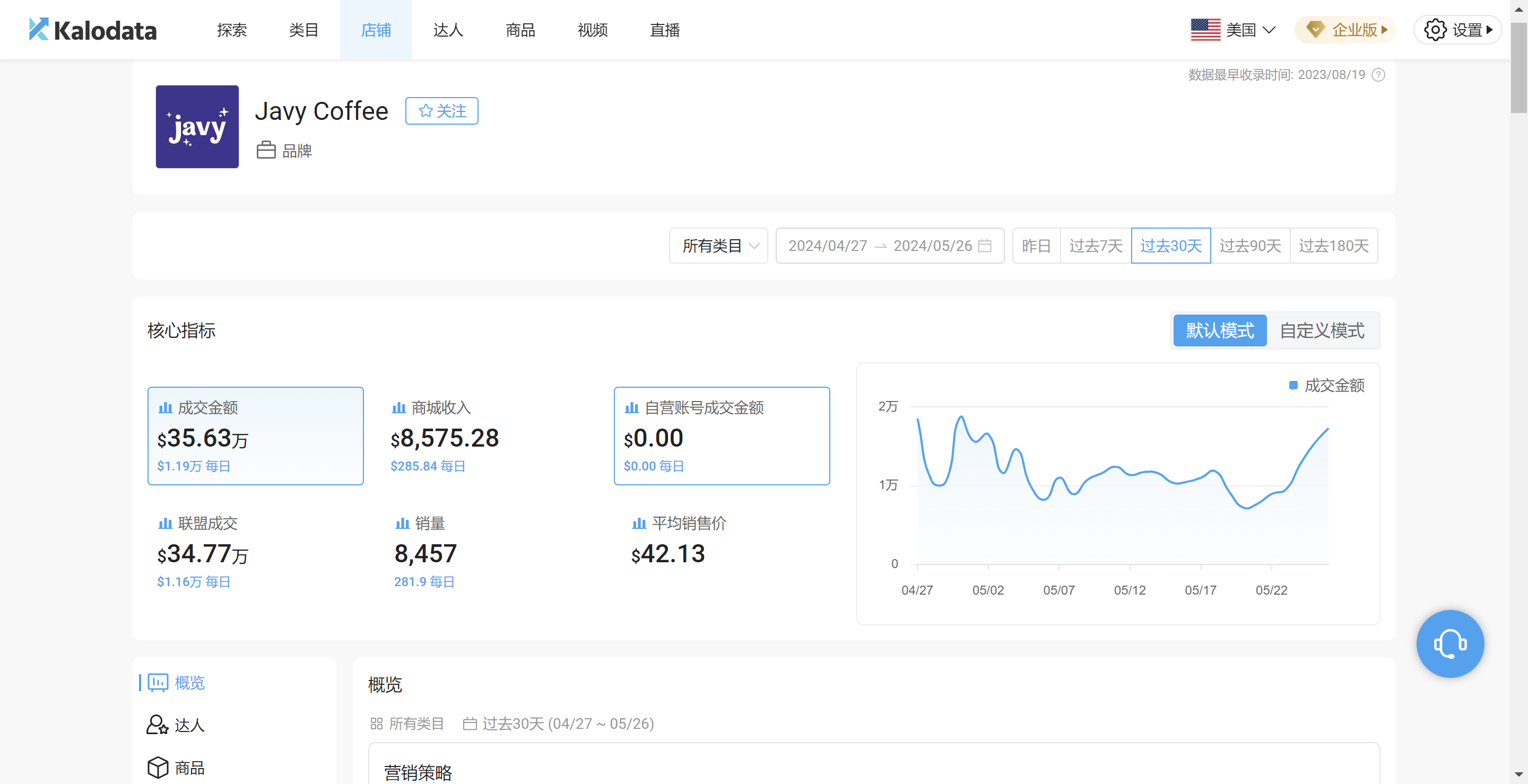Expand the 设置 settings menu
This screenshot has width=1528, height=784.
click(1458, 30)
